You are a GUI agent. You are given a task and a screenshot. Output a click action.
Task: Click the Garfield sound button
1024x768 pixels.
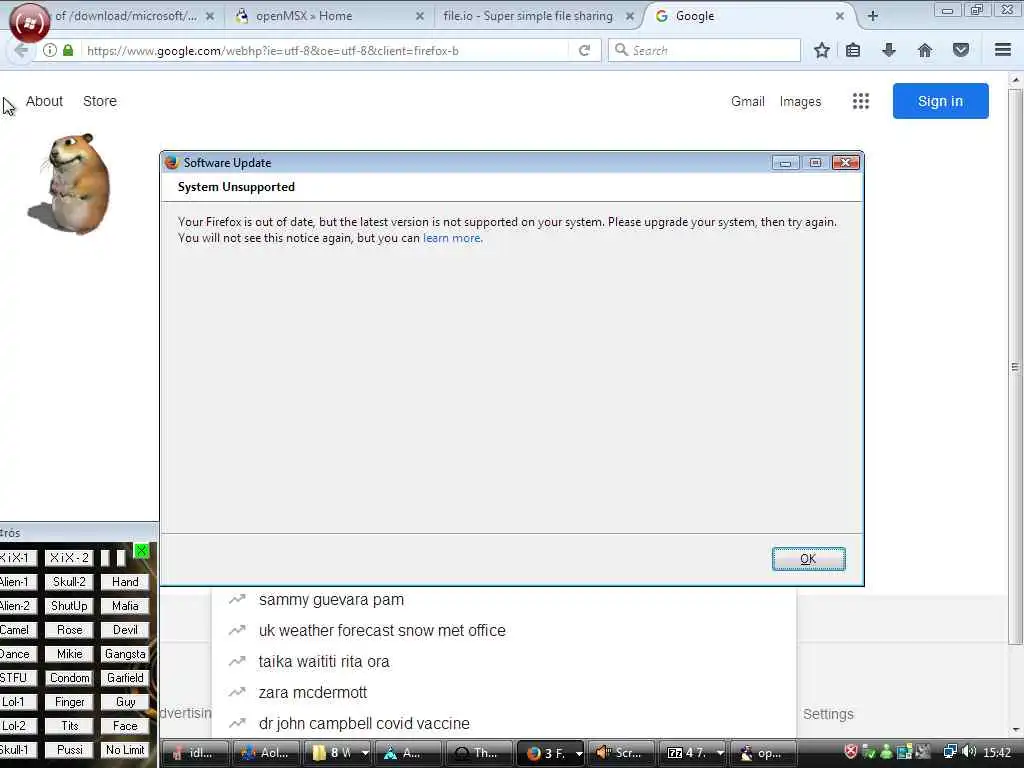[x=125, y=678]
